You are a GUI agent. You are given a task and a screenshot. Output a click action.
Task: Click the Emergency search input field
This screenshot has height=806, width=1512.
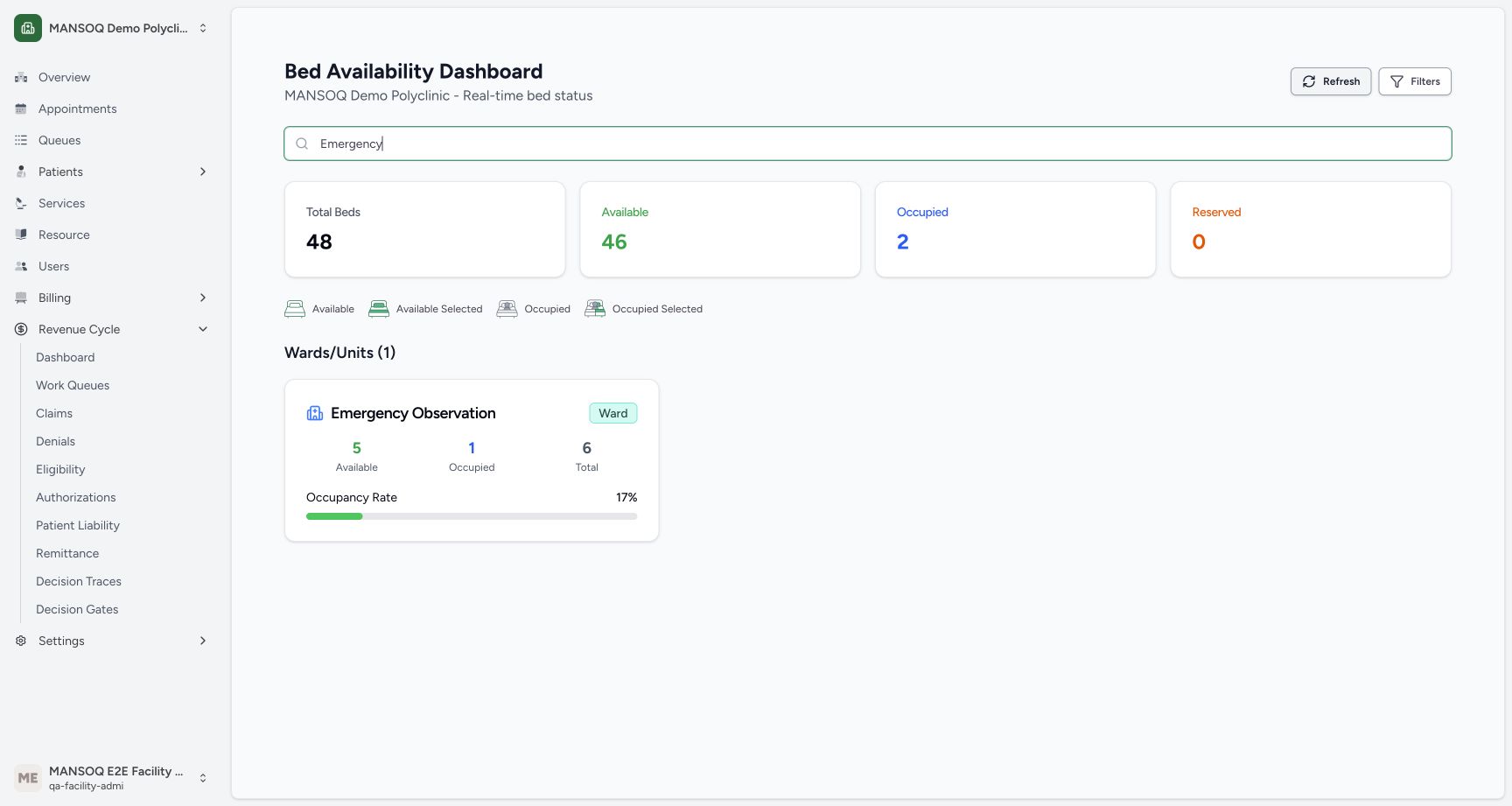point(868,144)
